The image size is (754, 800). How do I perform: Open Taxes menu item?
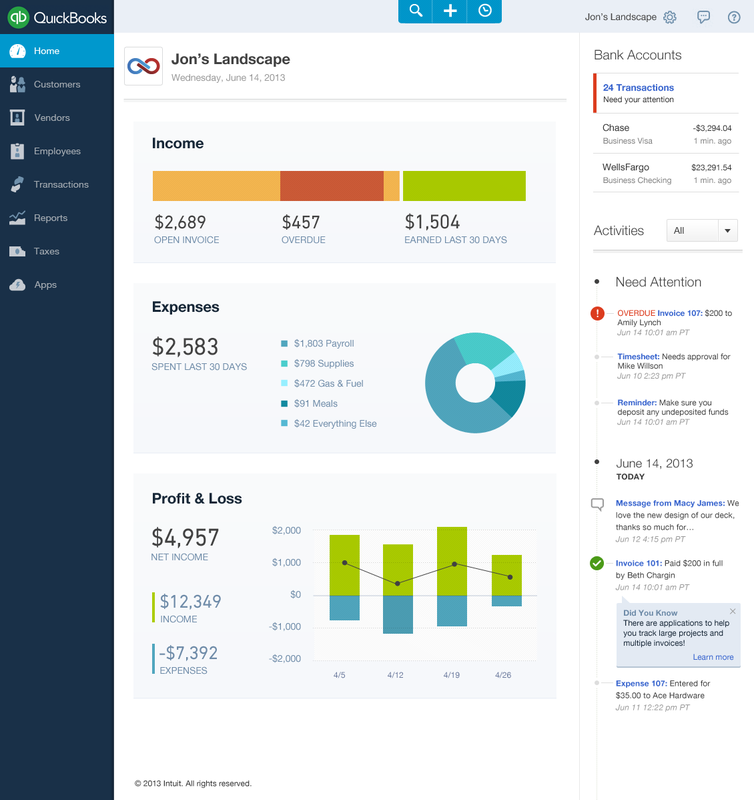point(57,251)
